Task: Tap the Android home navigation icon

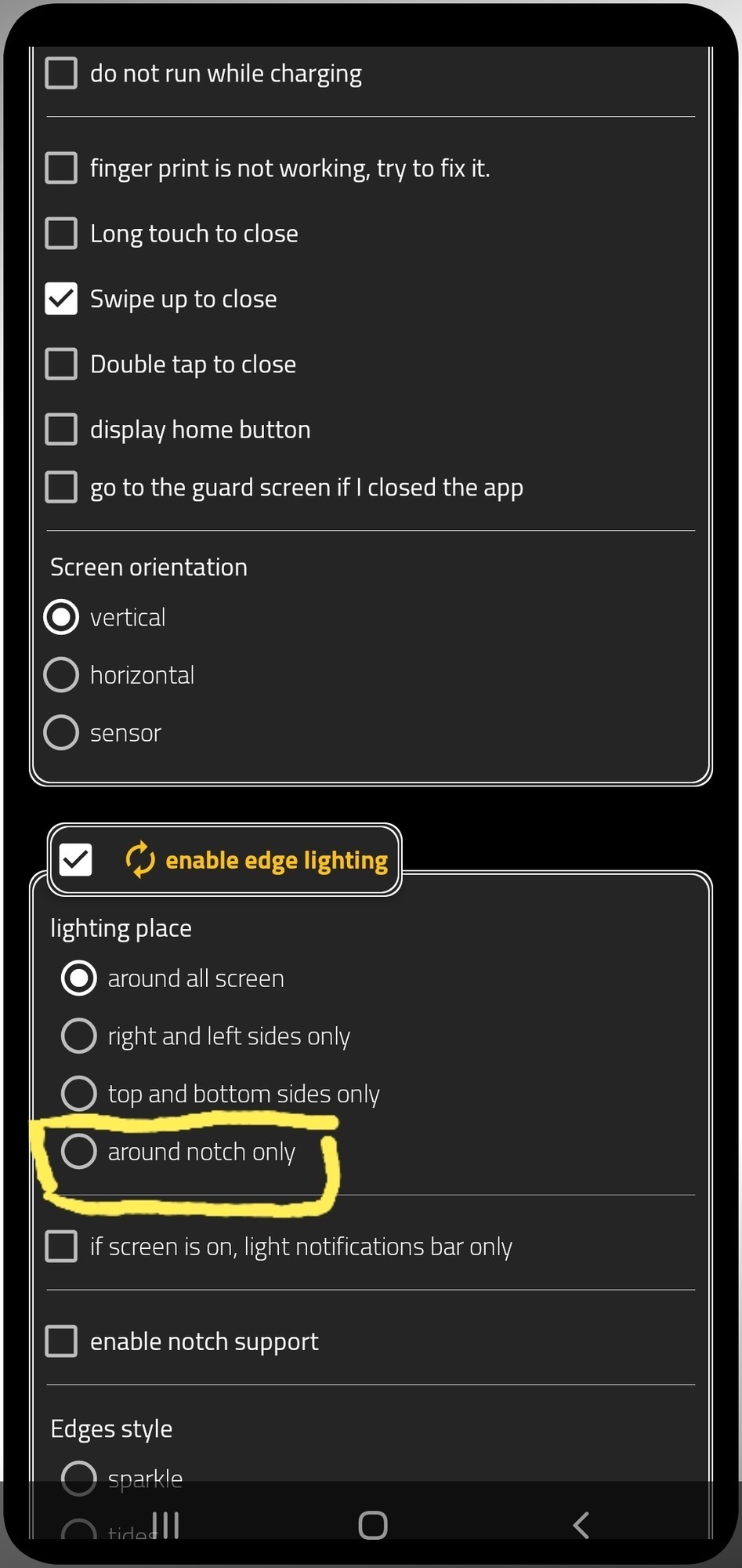Action: [x=373, y=1525]
